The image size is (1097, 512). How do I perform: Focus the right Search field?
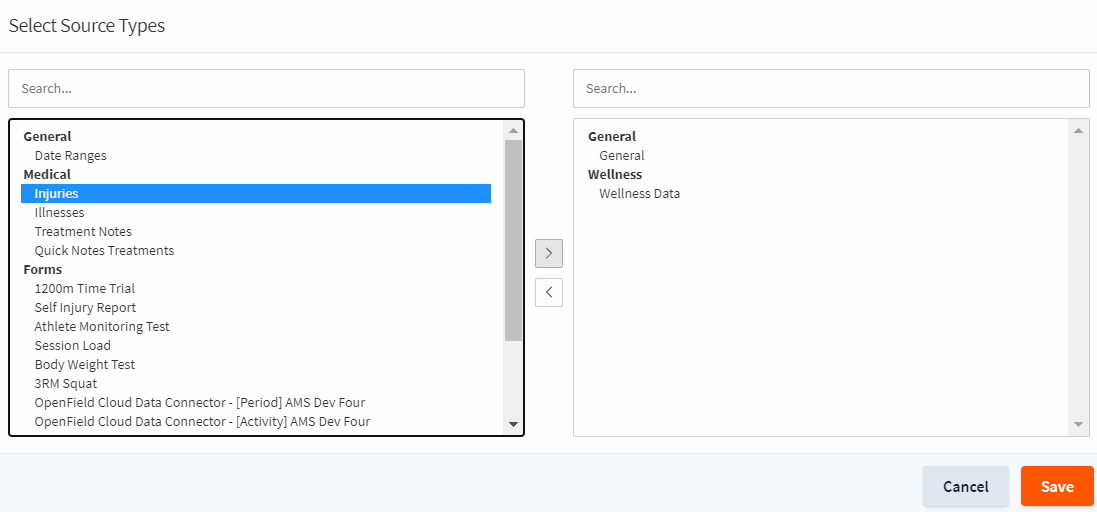click(x=831, y=88)
